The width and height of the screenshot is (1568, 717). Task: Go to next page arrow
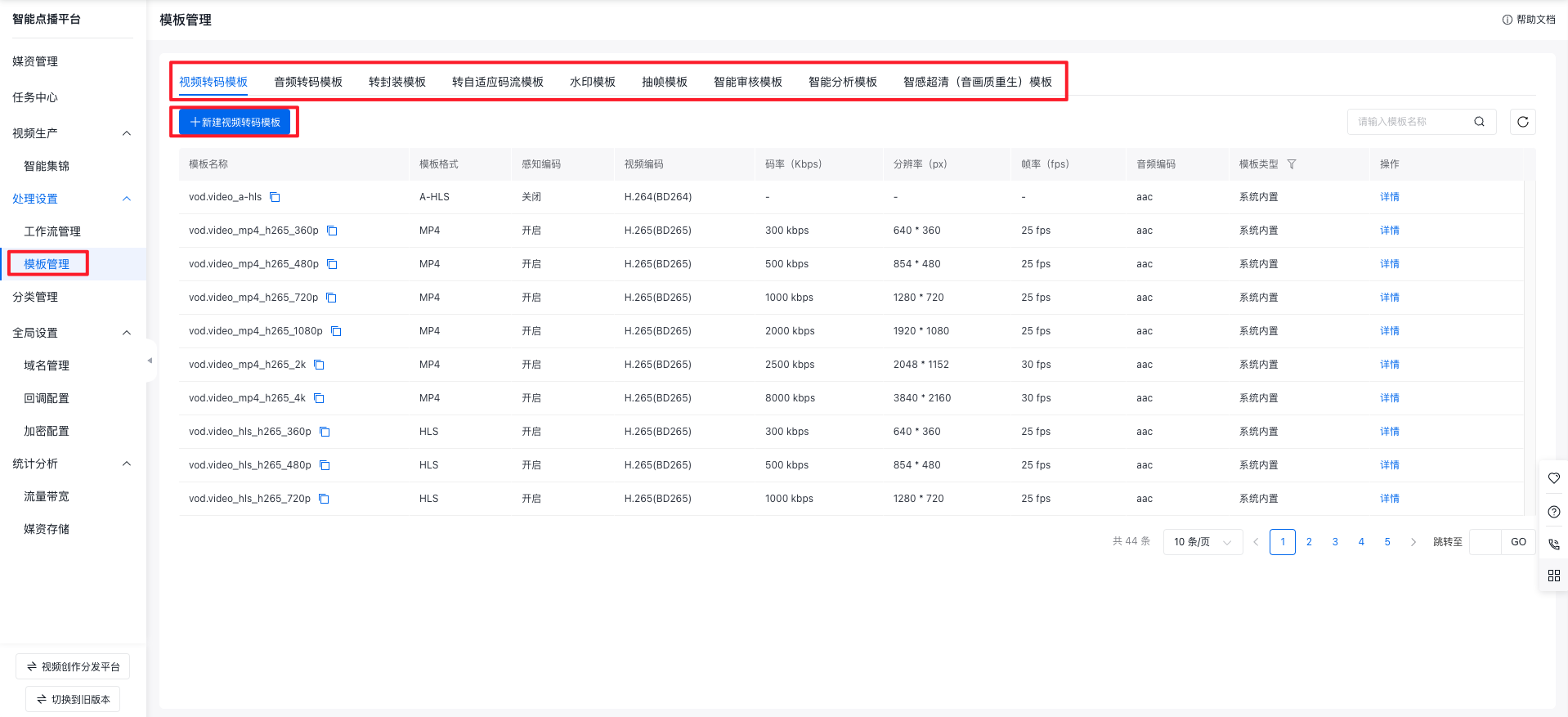point(1413,542)
